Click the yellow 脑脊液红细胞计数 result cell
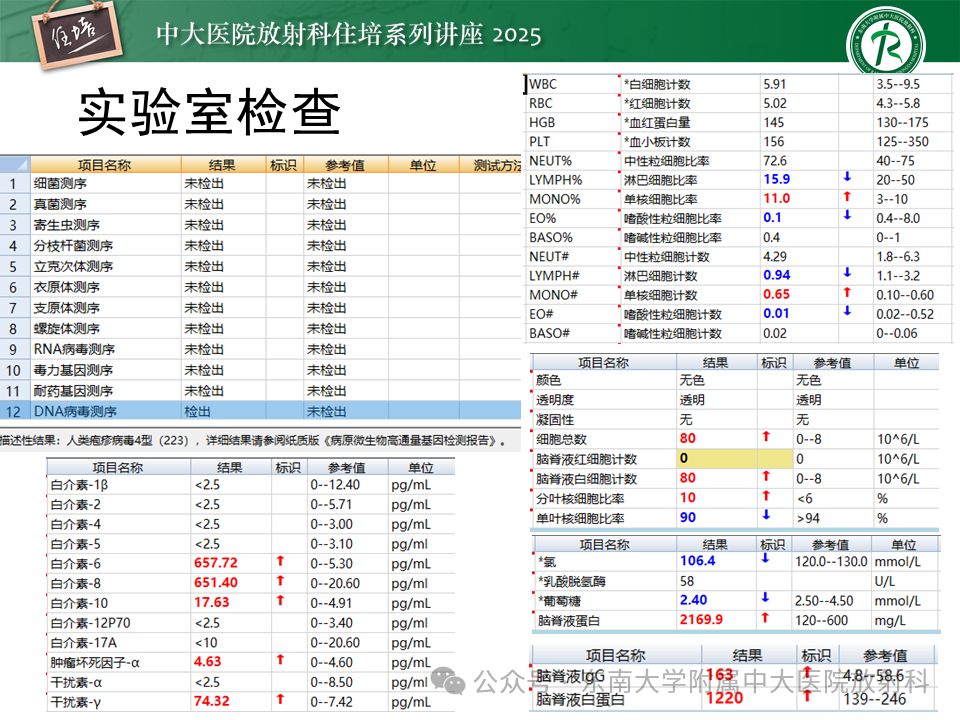 (716, 458)
